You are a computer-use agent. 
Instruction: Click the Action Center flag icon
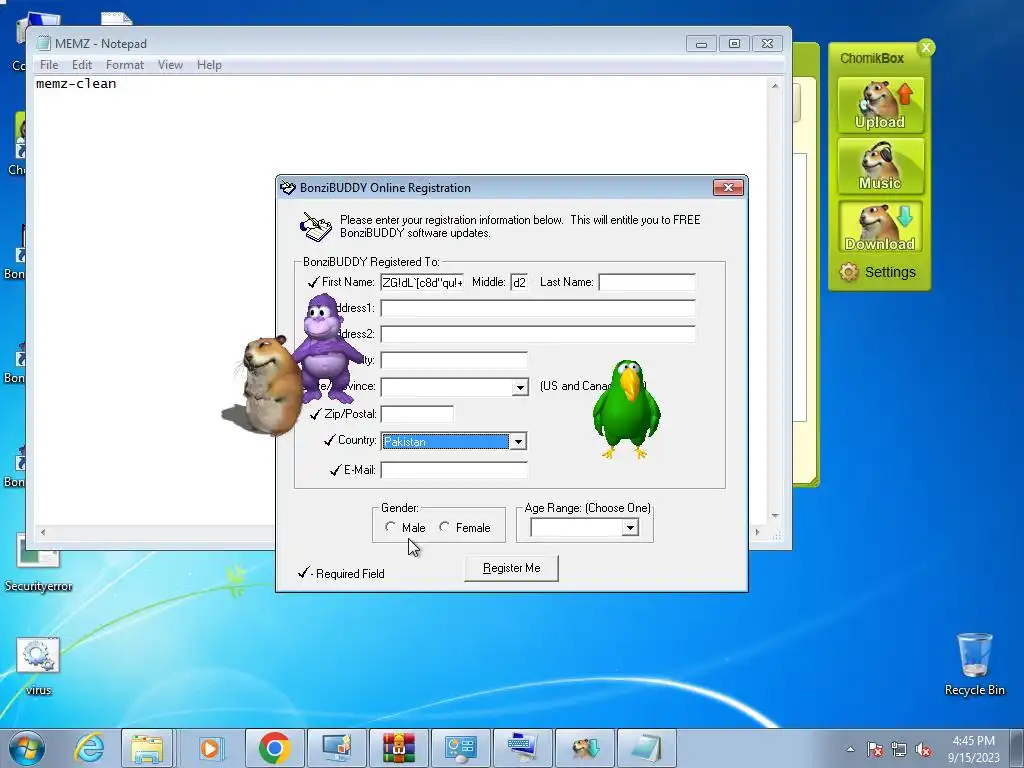coord(875,749)
